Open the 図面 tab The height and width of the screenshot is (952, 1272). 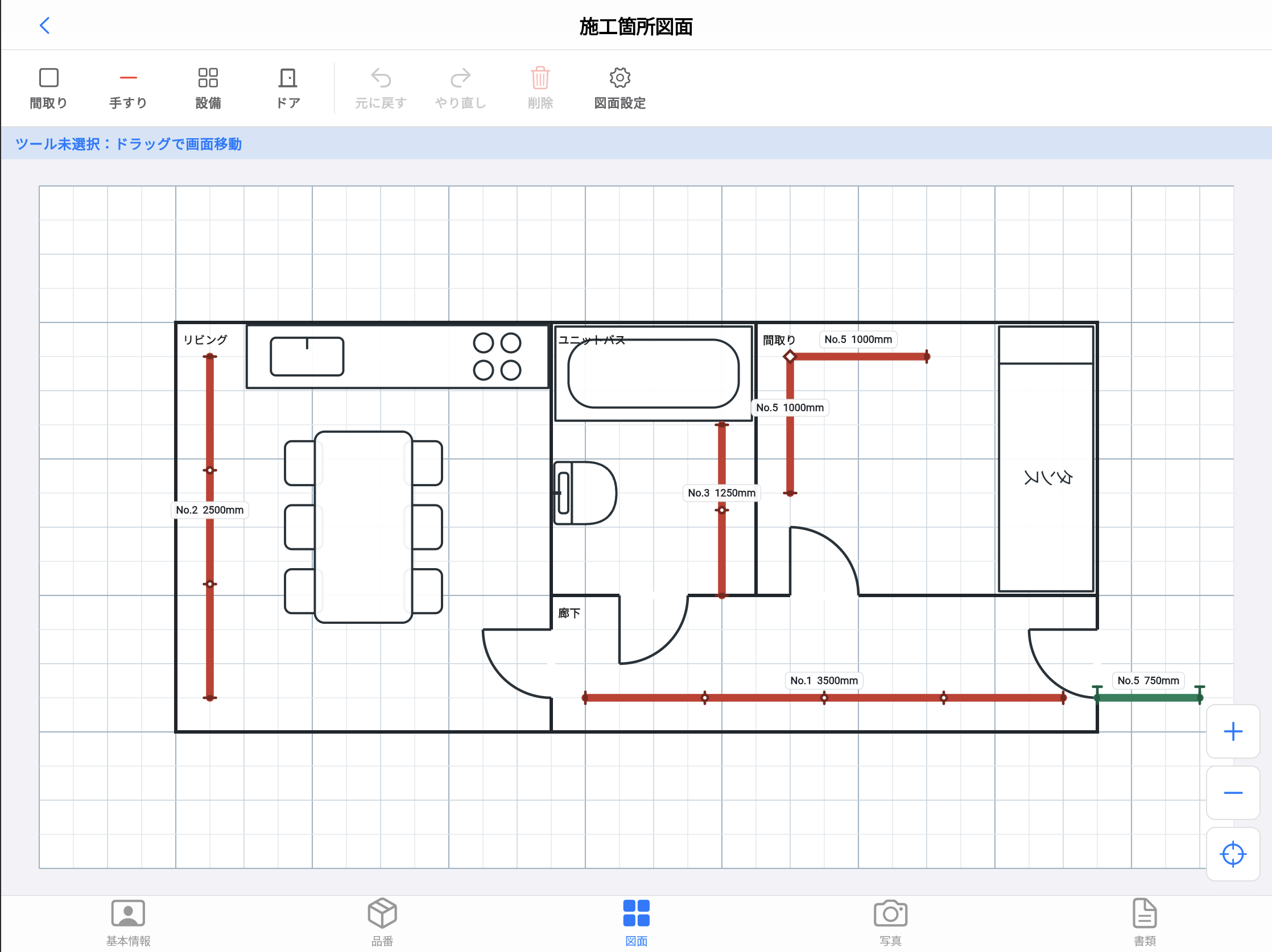(636, 922)
